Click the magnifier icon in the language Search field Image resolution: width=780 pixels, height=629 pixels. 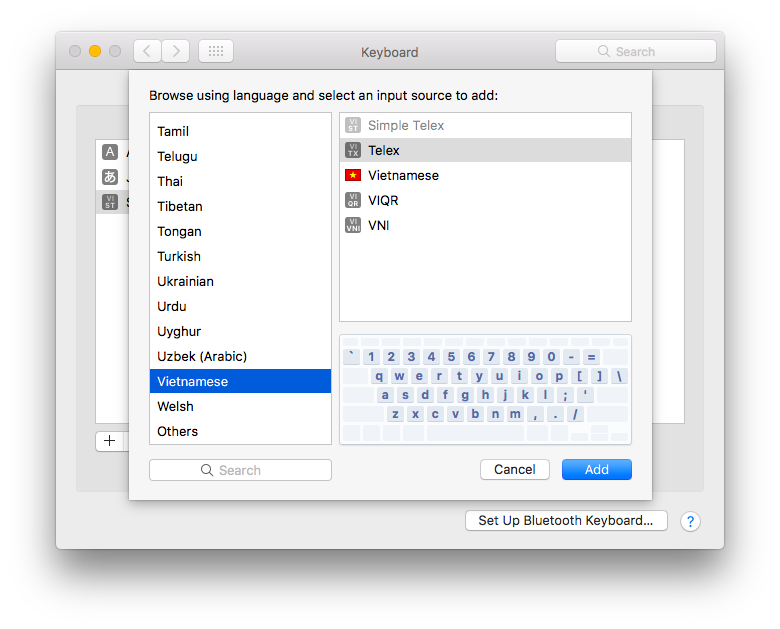pos(206,470)
